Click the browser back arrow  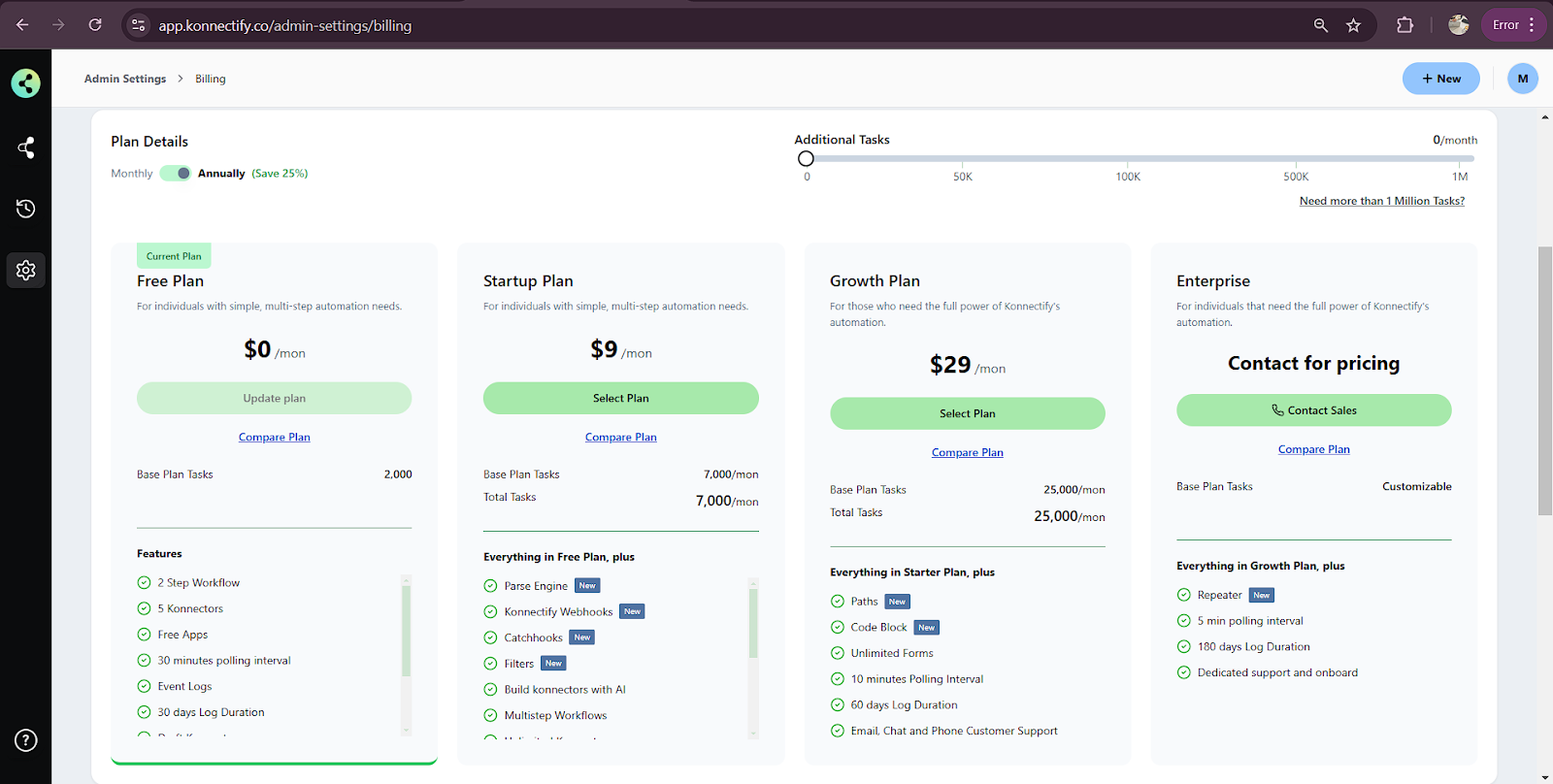22,25
